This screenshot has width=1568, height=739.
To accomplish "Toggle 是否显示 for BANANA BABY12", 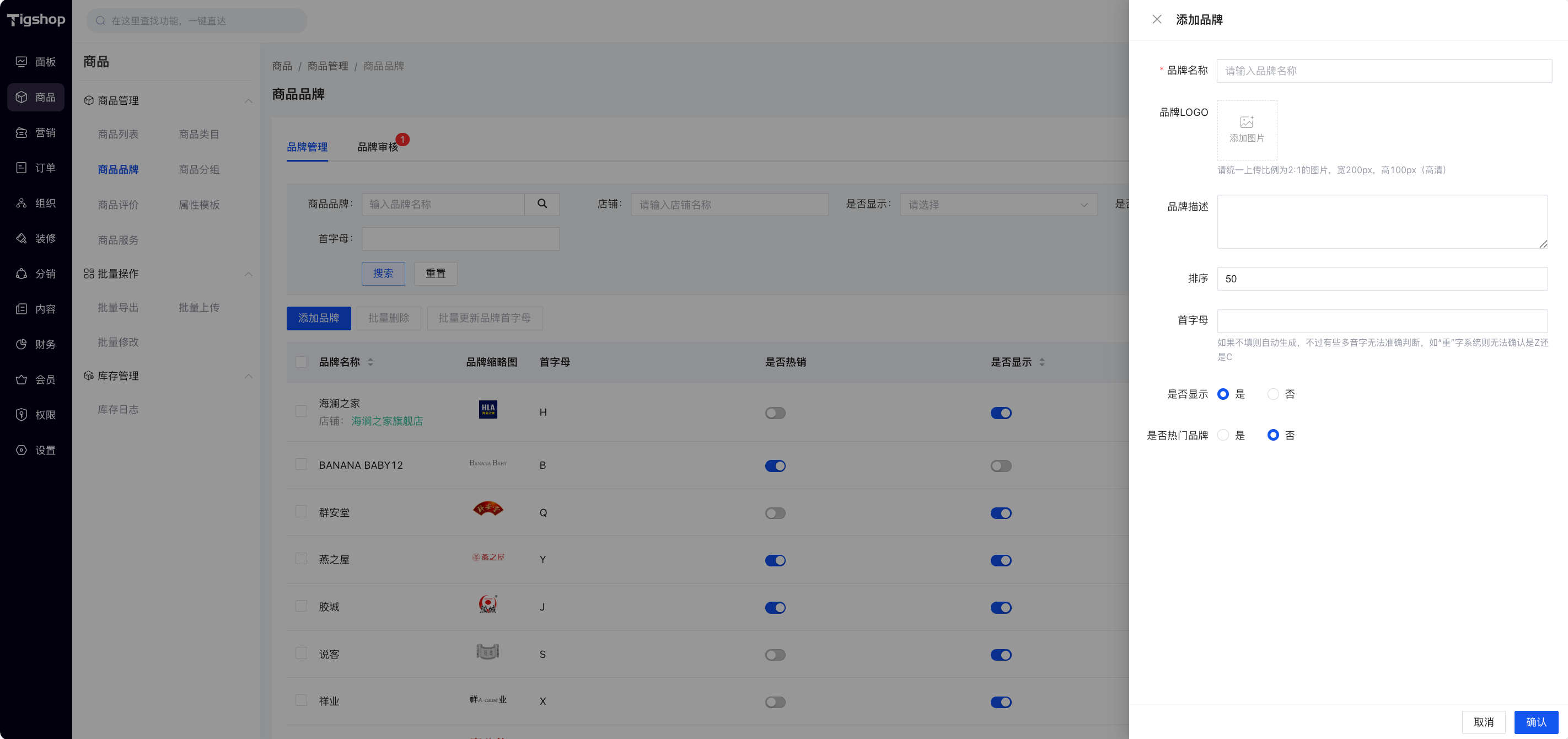I will 1001,465.
